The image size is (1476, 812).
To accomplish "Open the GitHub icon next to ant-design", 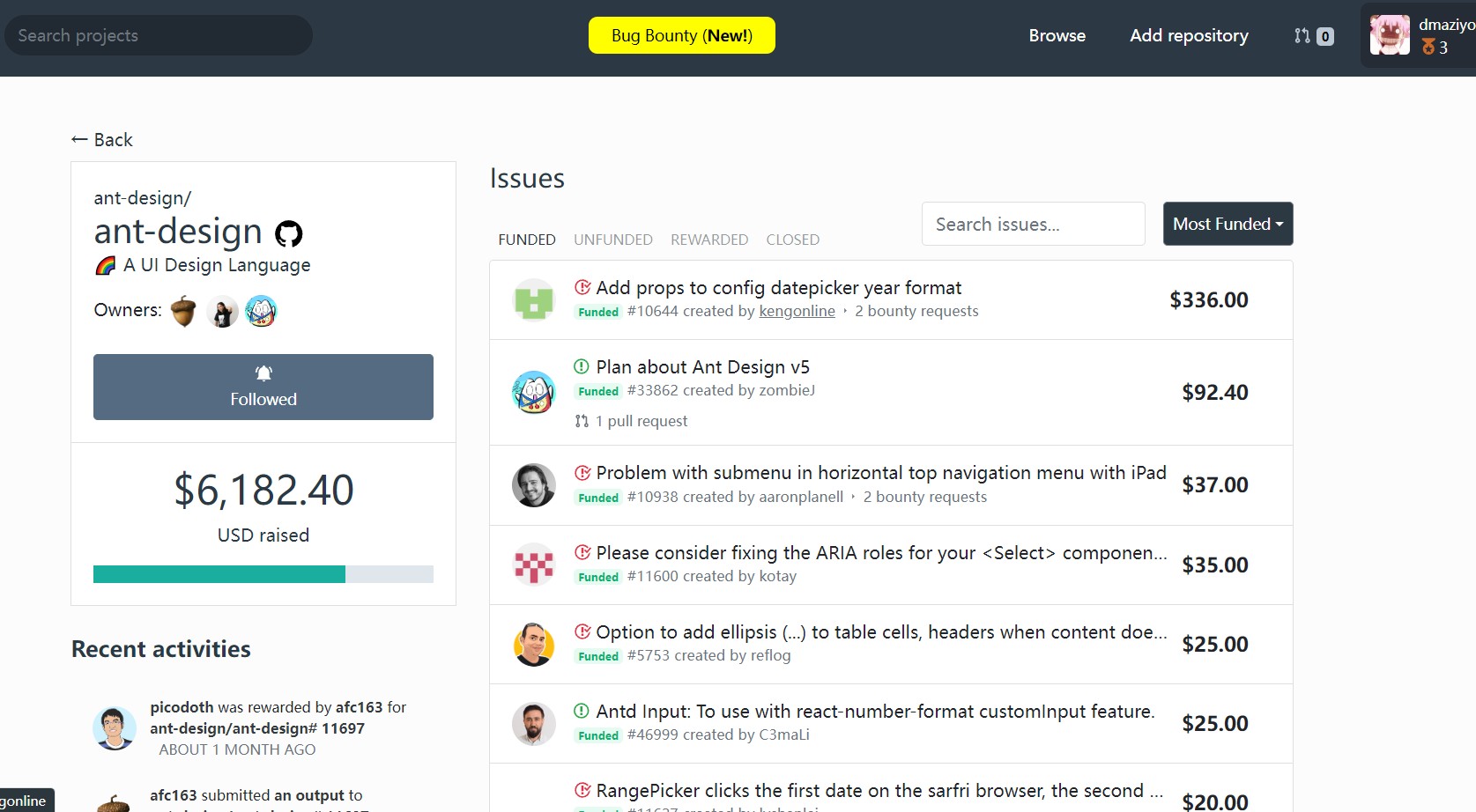I will pyautogui.click(x=288, y=233).
